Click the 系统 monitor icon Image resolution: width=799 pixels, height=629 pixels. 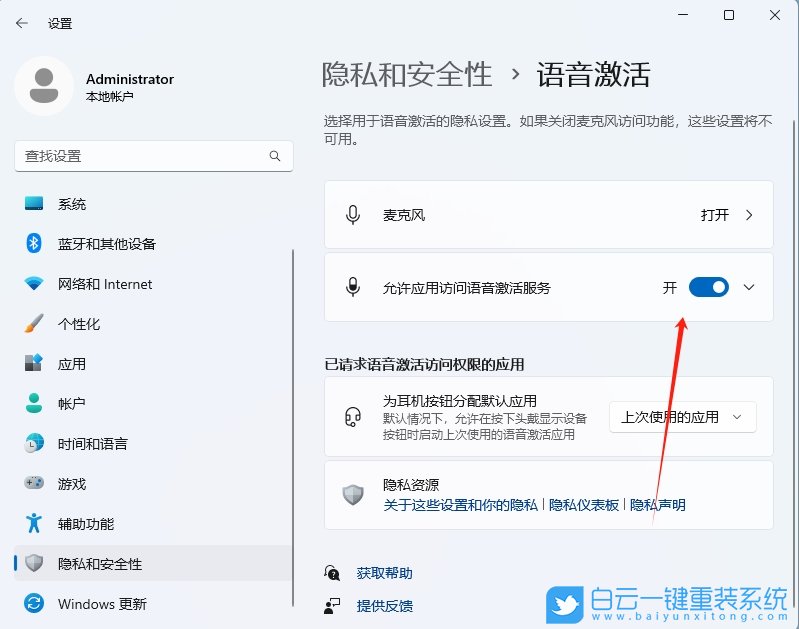(34, 203)
